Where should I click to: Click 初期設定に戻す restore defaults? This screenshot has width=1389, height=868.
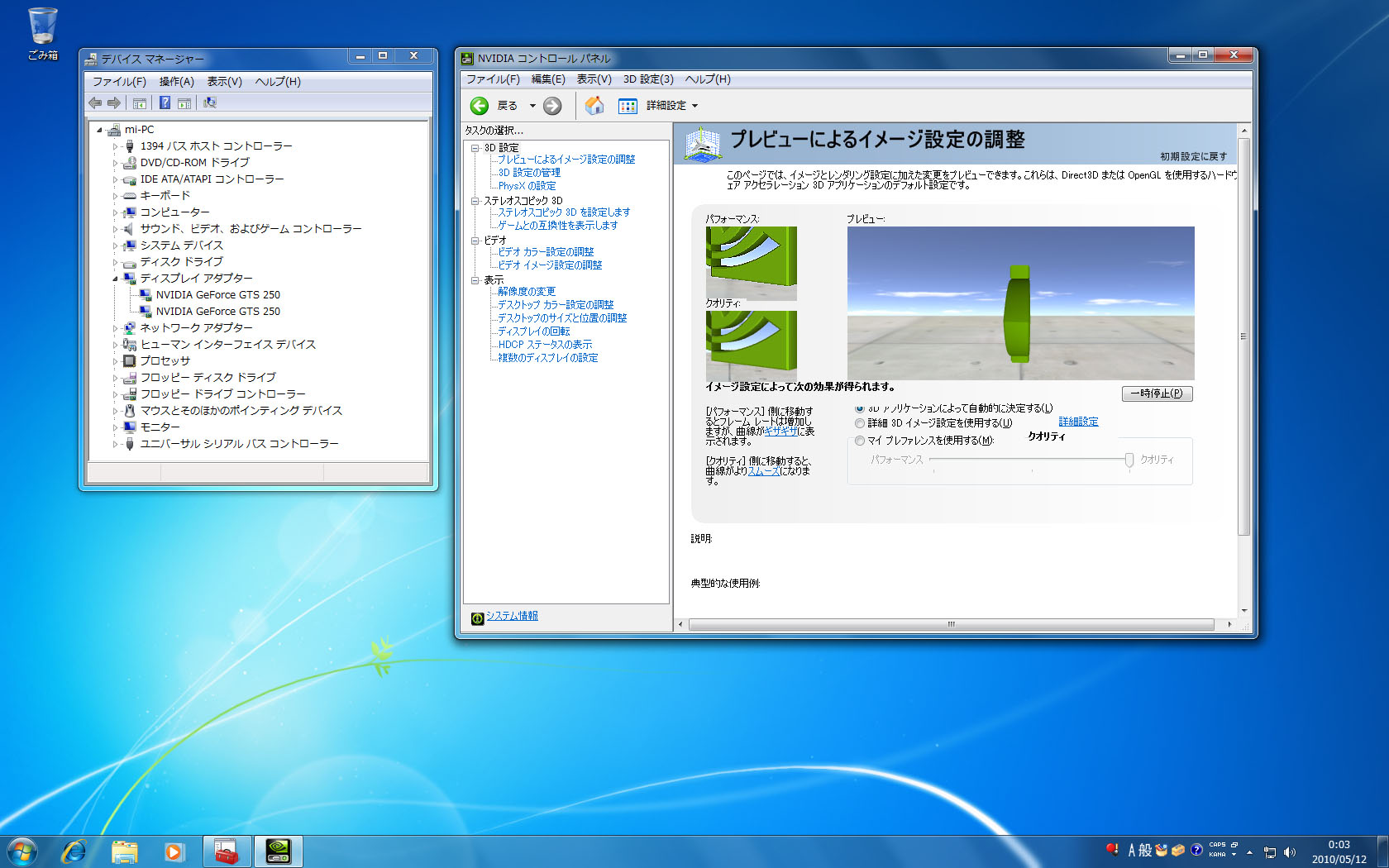click(x=1193, y=156)
